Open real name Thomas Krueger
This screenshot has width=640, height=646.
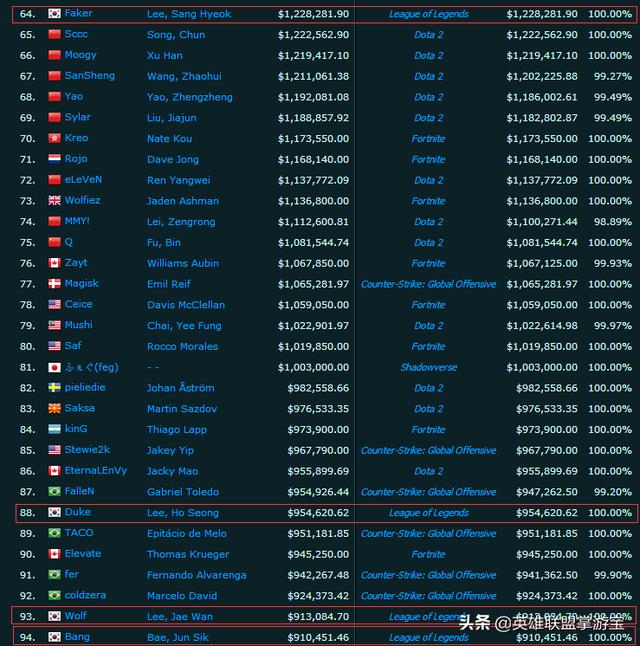click(x=188, y=554)
